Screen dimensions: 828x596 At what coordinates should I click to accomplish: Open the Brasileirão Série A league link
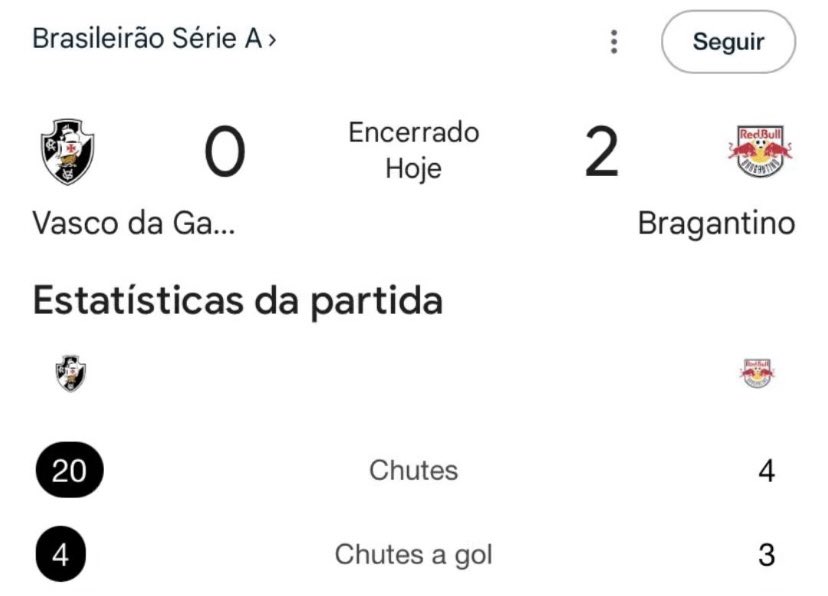click(x=147, y=40)
